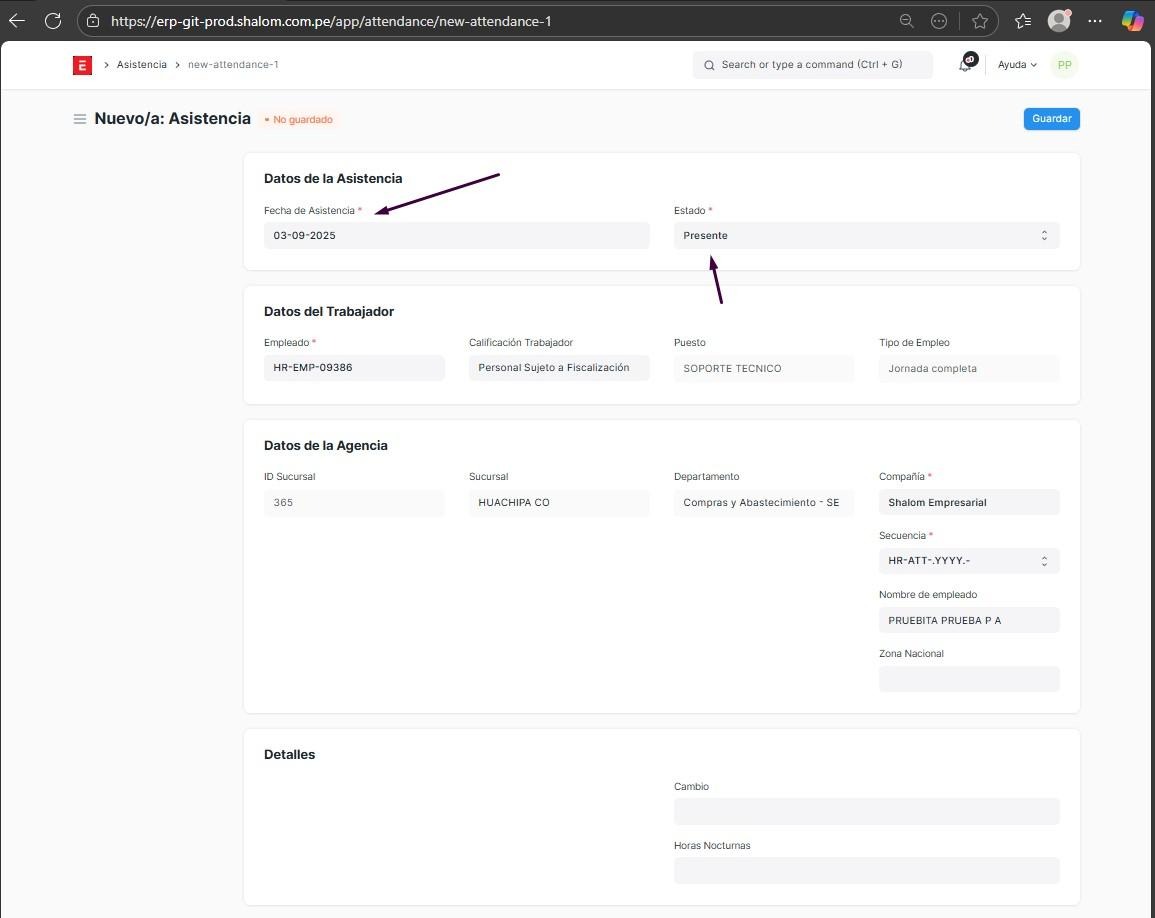Click the browser refresh icon
The width and height of the screenshot is (1155, 918).
pyautogui.click(x=53, y=21)
